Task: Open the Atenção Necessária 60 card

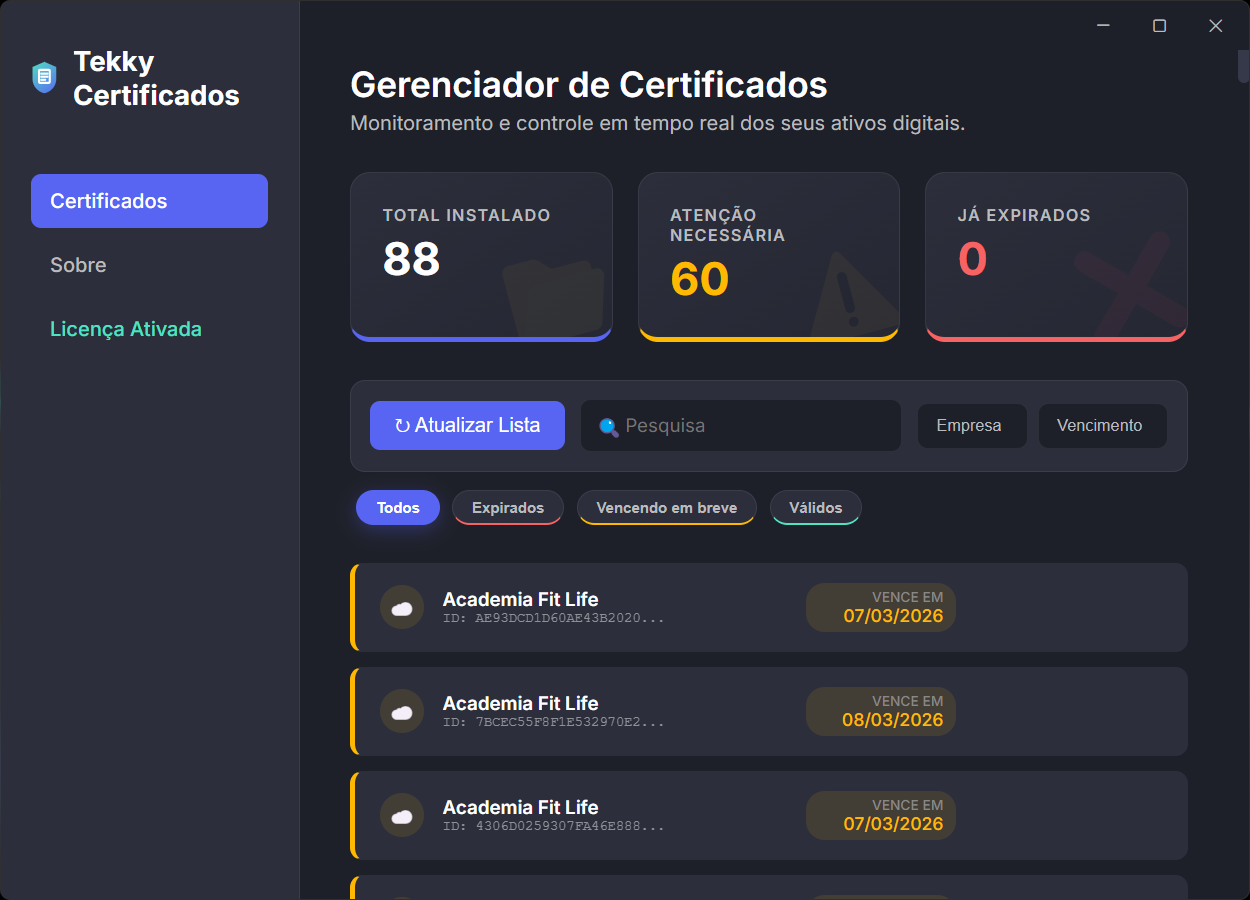Action: pyautogui.click(x=769, y=257)
